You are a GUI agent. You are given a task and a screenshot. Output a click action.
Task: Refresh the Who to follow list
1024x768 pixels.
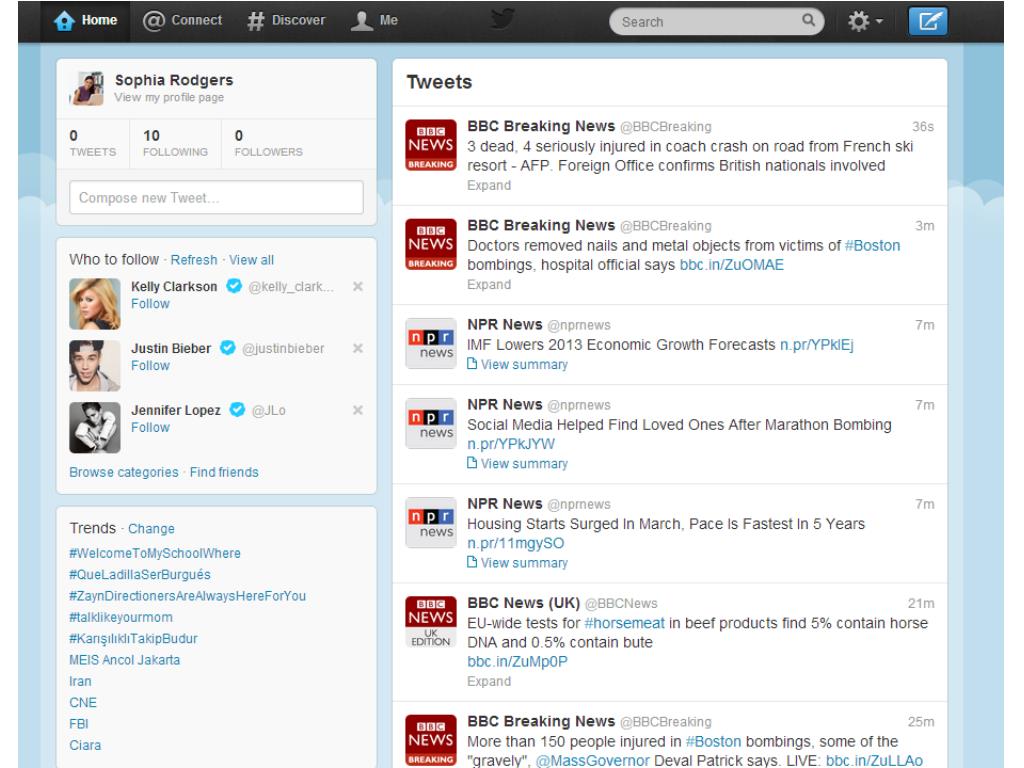tap(194, 260)
